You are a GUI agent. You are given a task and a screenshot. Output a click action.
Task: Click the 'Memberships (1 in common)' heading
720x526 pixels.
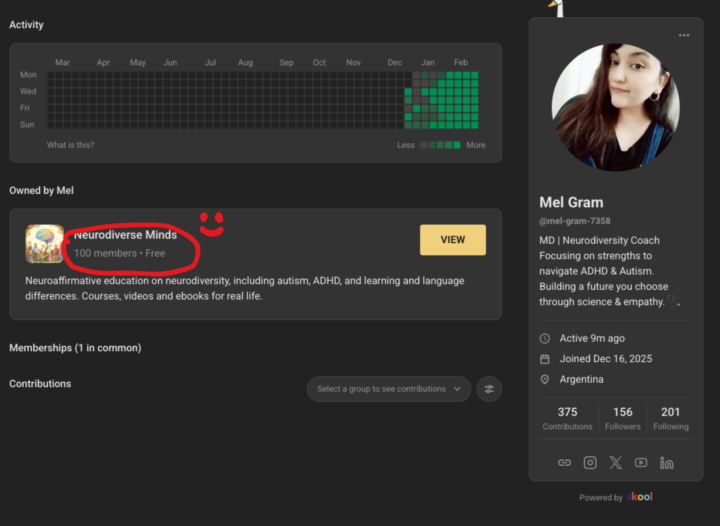pyautogui.click(x=75, y=348)
